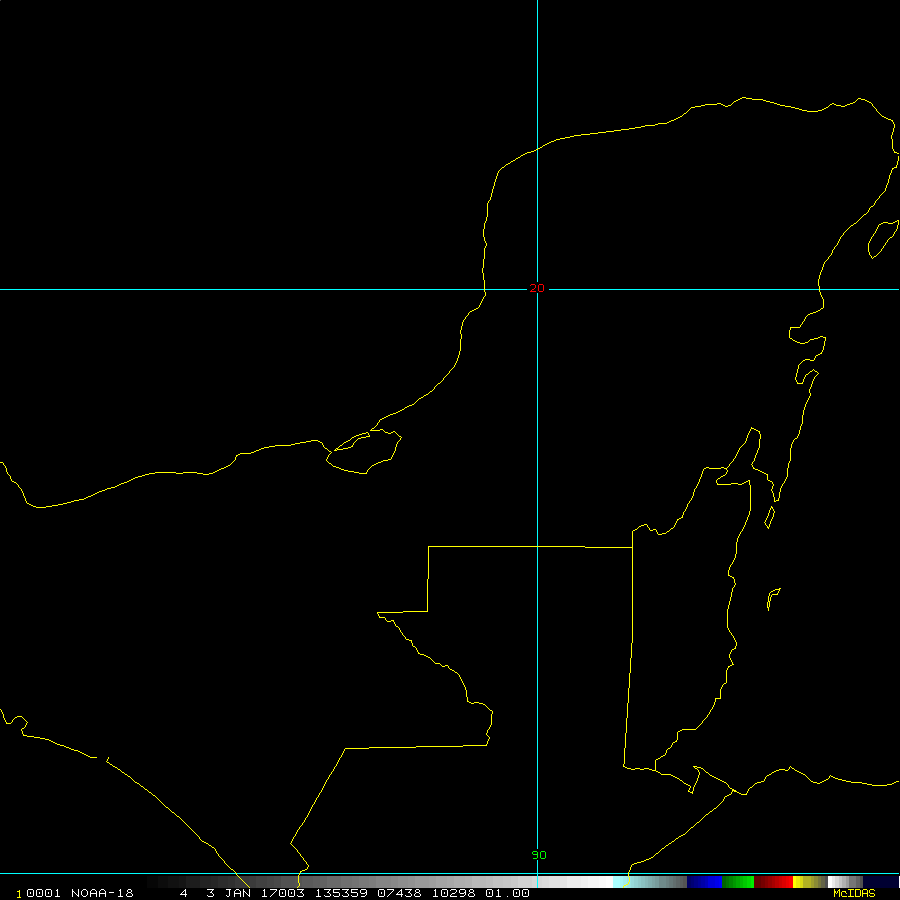Select the green segment of color bar
The width and height of the screenshot is (900, 900).
pyautogui.click(x=738, y=882)
